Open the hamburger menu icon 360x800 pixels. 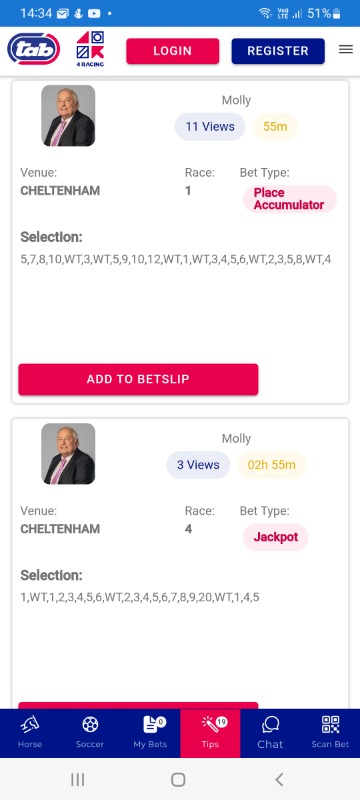(x=346, y=49)
